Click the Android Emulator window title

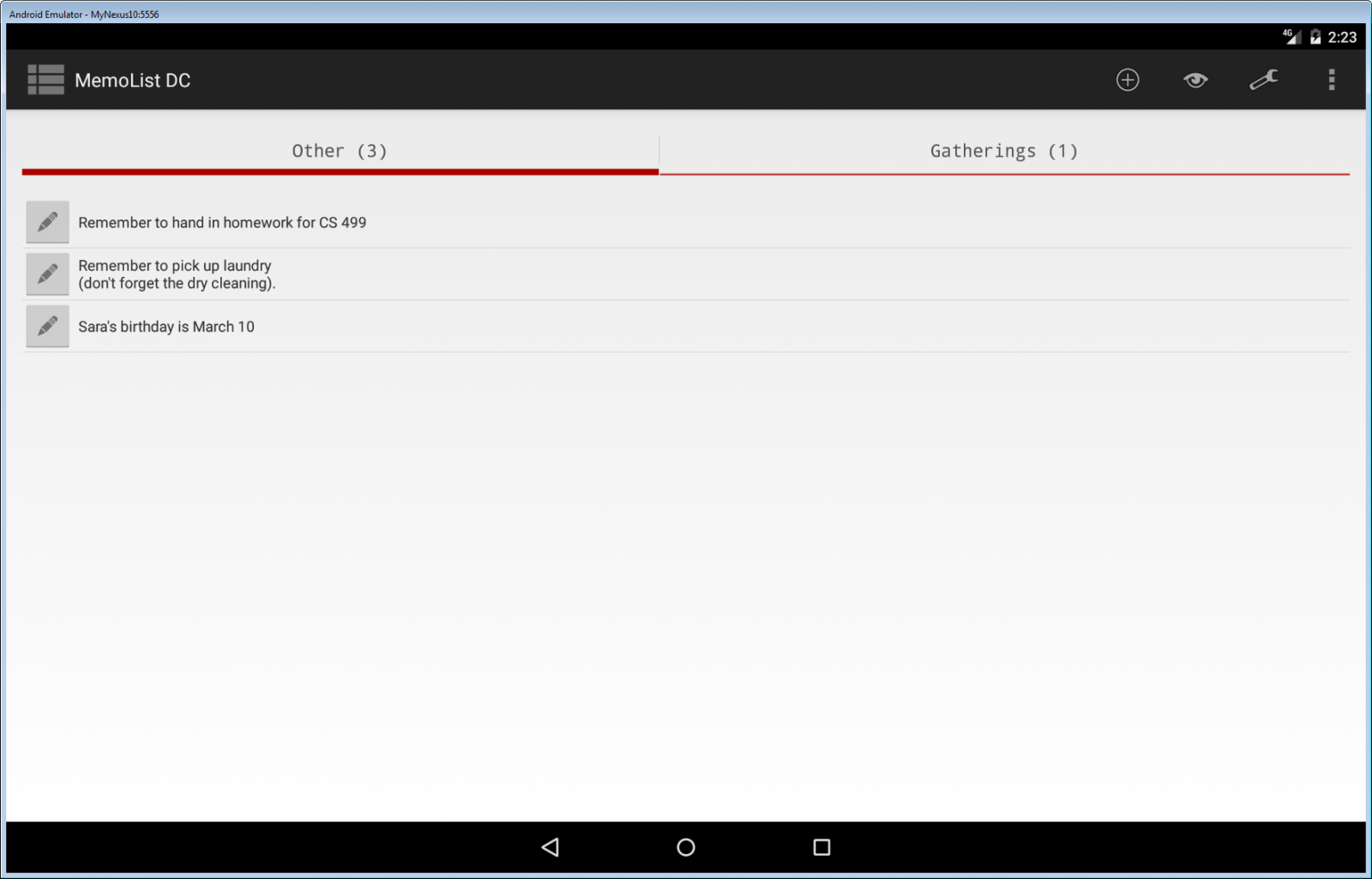point(84,14)
